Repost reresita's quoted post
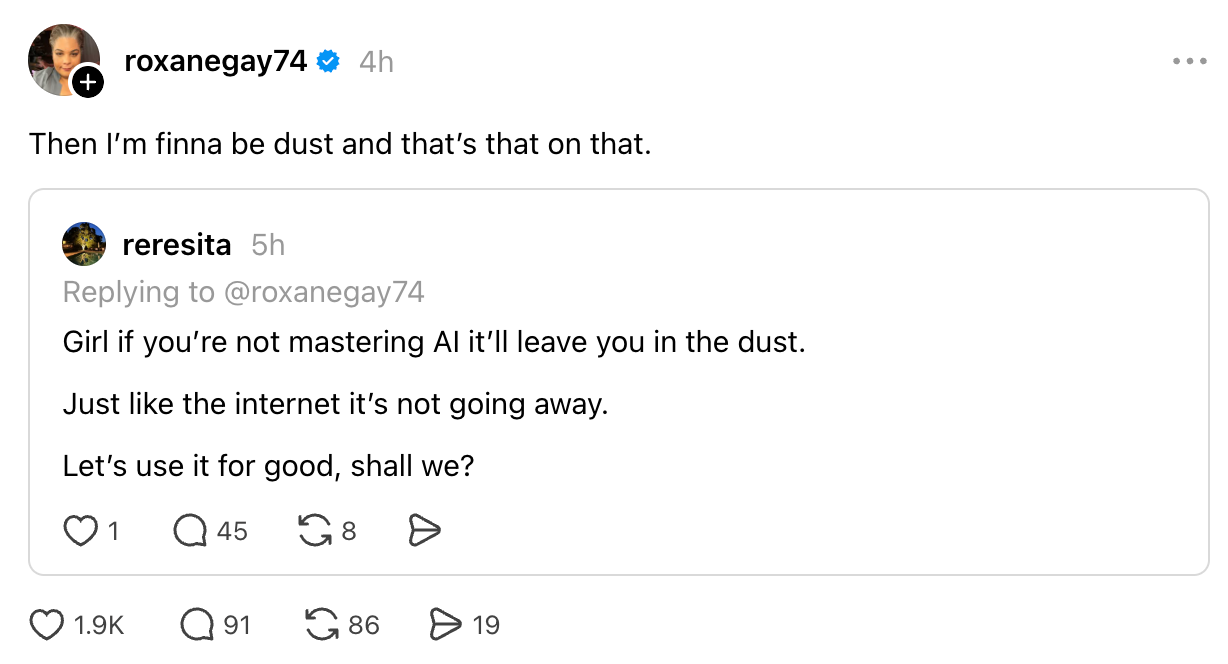The height and width of the screenshot is (664, 1228). pyautogui.click(x=315, y=532)
